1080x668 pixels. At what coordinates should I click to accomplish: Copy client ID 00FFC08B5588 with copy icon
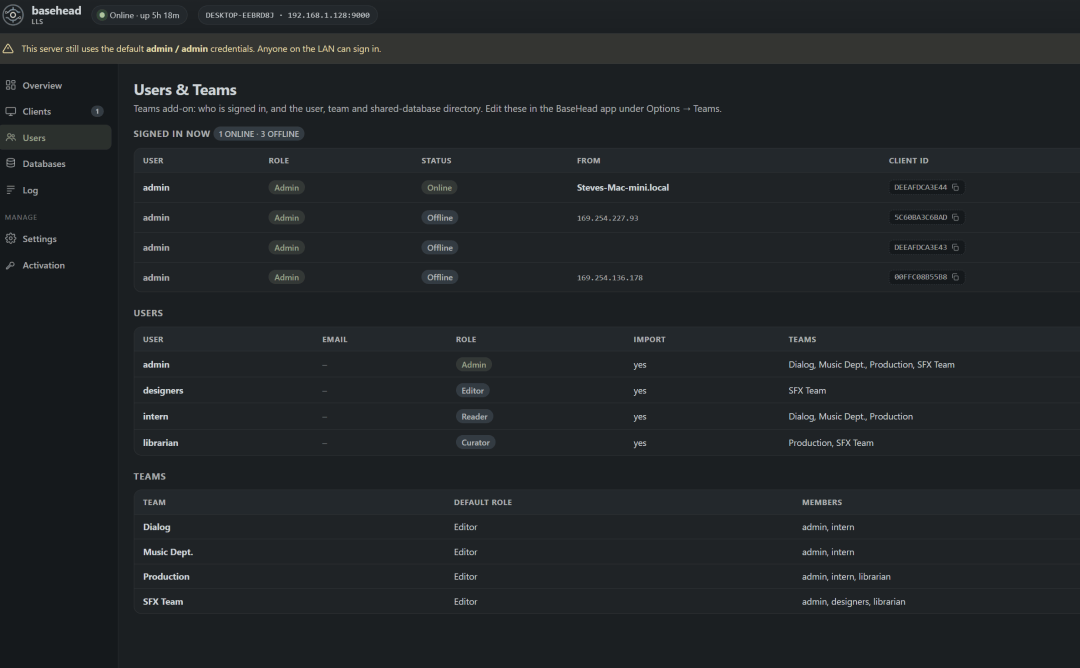click(955, 277)
